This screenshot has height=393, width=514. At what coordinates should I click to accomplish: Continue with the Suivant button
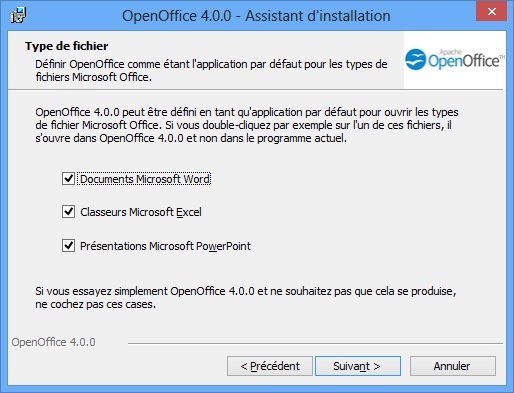click(x=358, y=366)
